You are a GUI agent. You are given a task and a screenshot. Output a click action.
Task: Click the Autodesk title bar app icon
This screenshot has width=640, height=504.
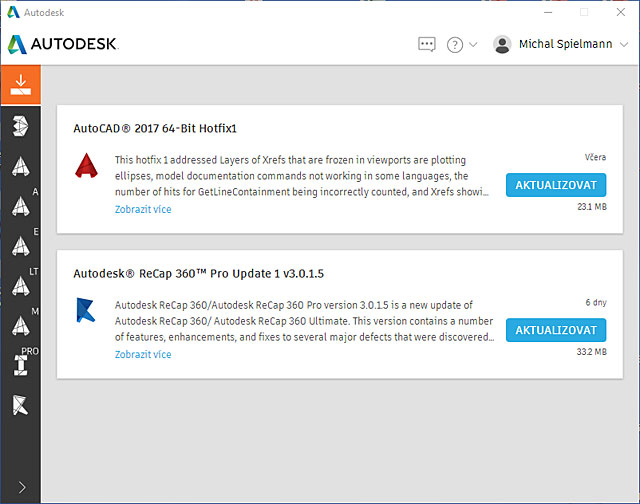[13, 12]
